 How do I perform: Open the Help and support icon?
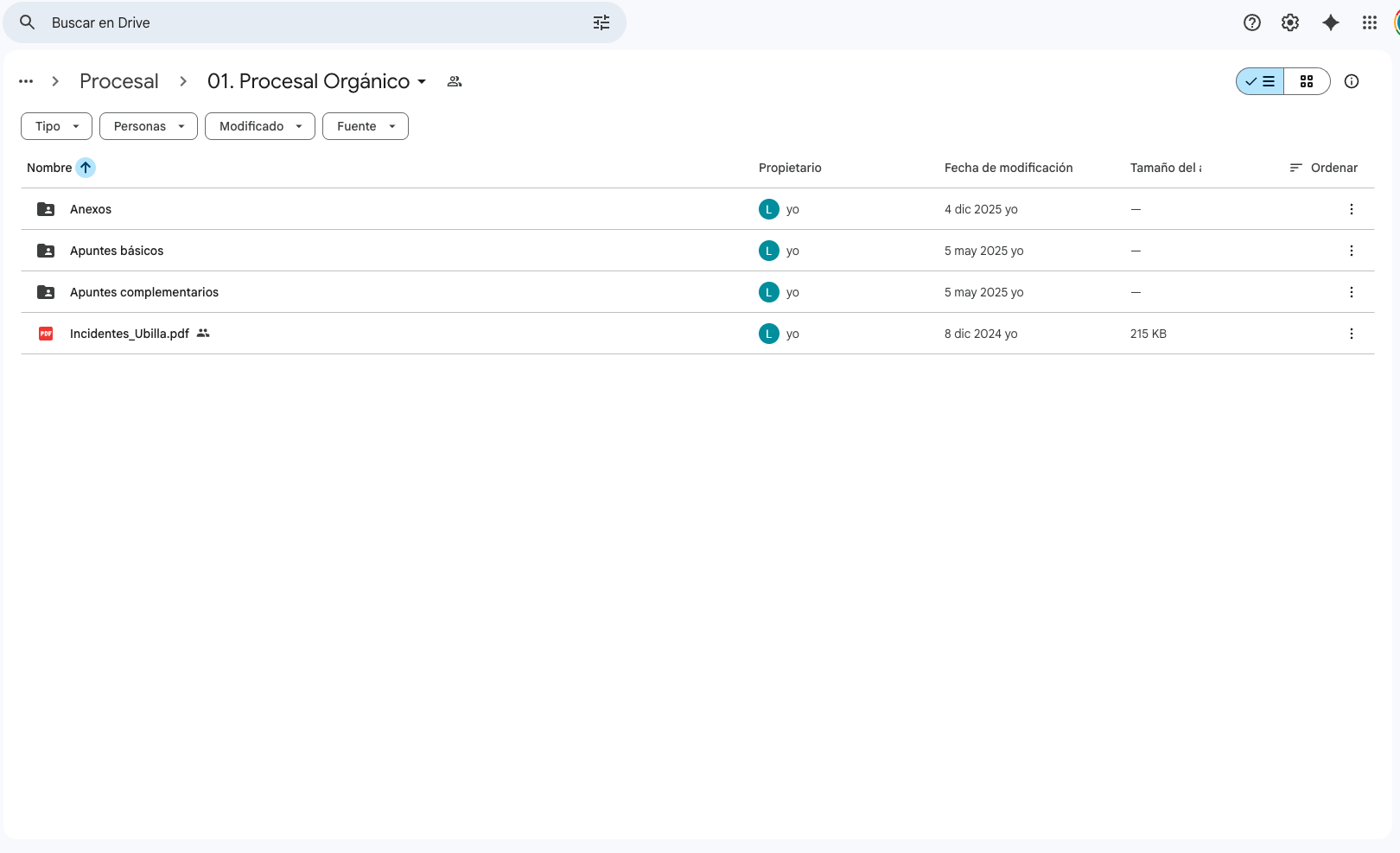click(1251, 22)
